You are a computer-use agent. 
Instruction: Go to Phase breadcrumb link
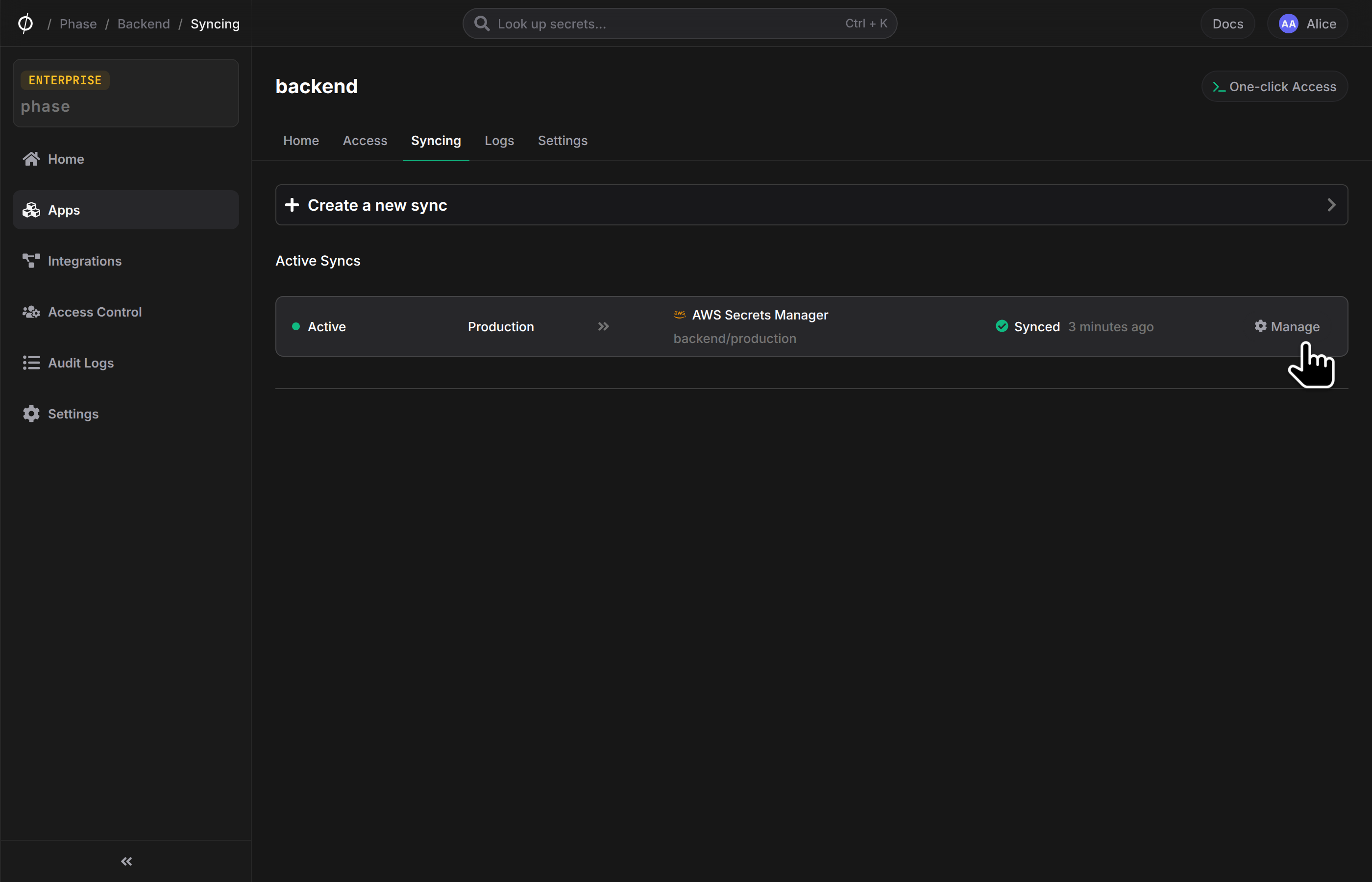(78, 24)
